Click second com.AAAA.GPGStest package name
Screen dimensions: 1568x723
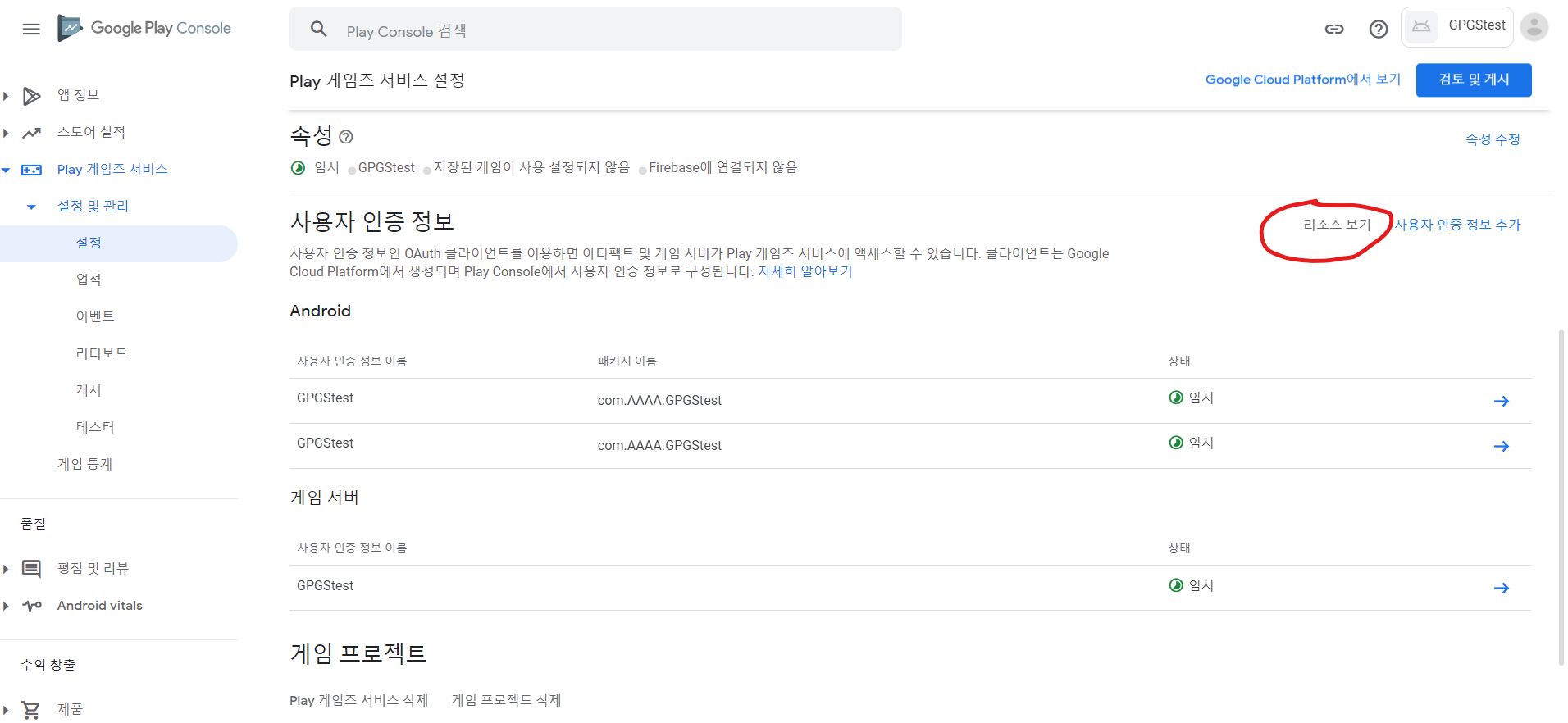659,446
